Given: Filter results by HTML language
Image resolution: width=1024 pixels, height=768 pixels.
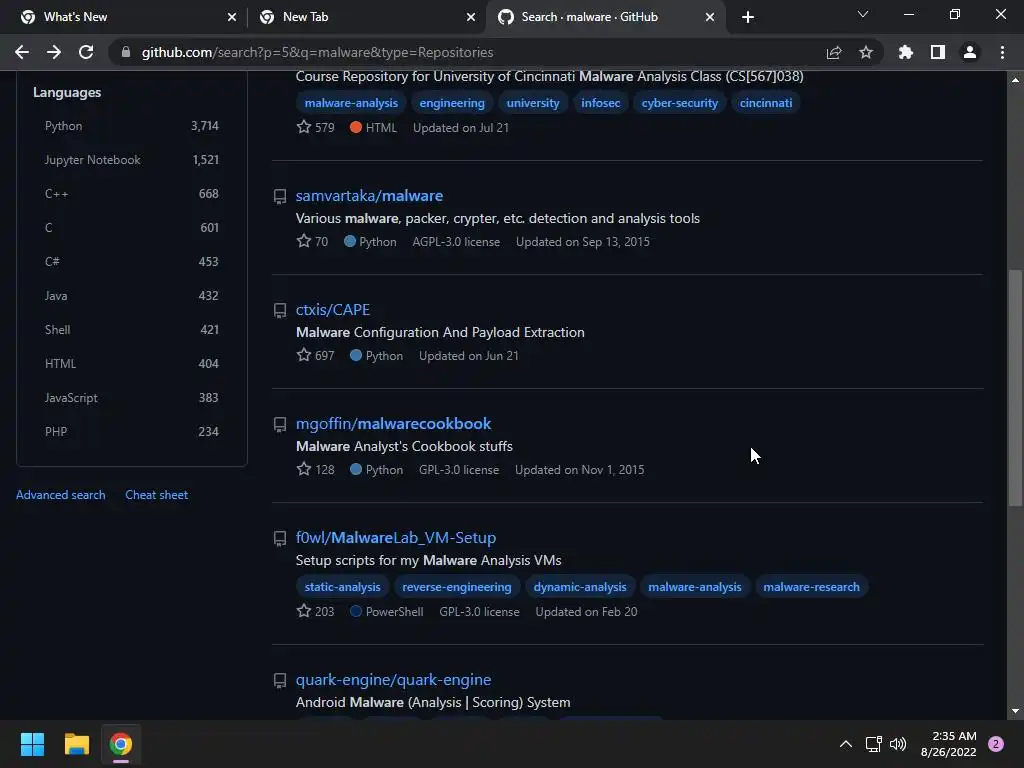Looking at the screenshot, I should tap(131, 364).
